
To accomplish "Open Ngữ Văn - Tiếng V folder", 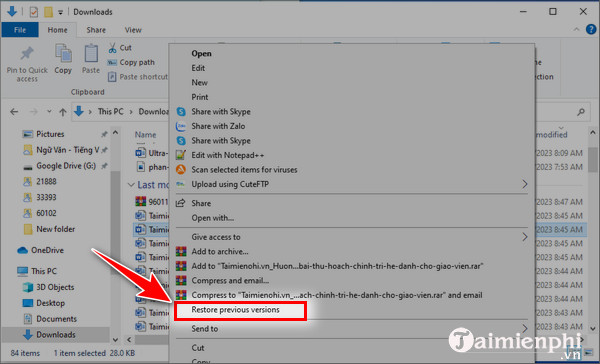I will tap(67, 150).
